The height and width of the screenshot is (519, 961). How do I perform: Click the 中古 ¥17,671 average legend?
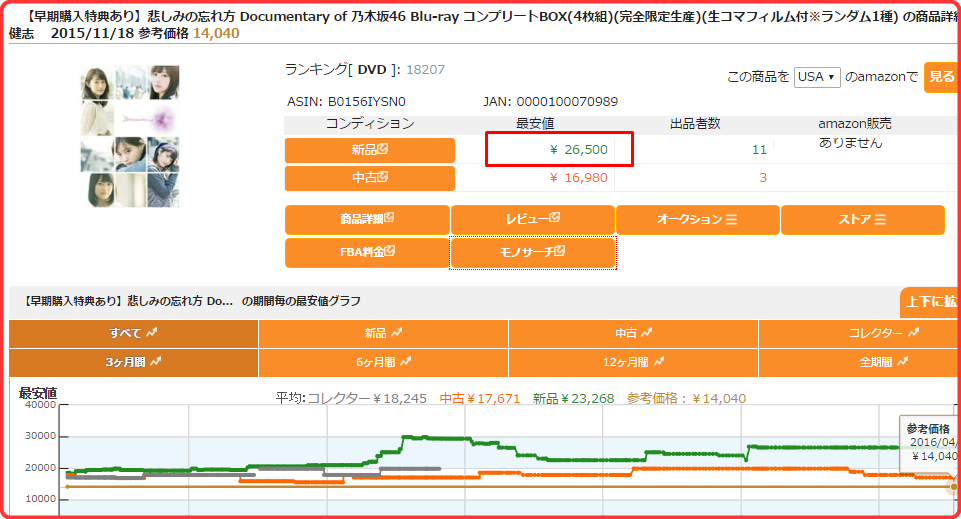pyautogui.click(x=480, y=399)
